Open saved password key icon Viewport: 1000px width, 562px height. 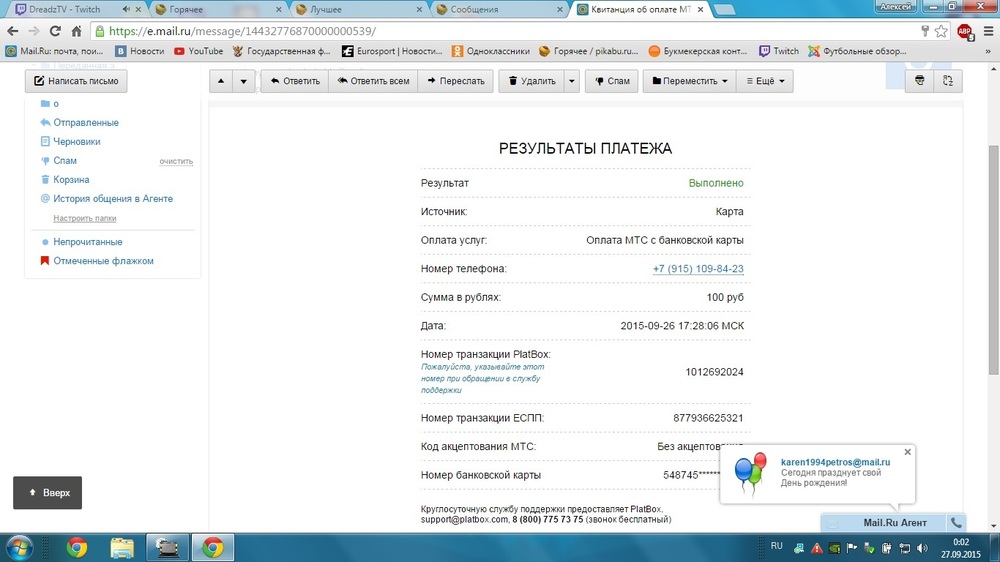(925, 31)
